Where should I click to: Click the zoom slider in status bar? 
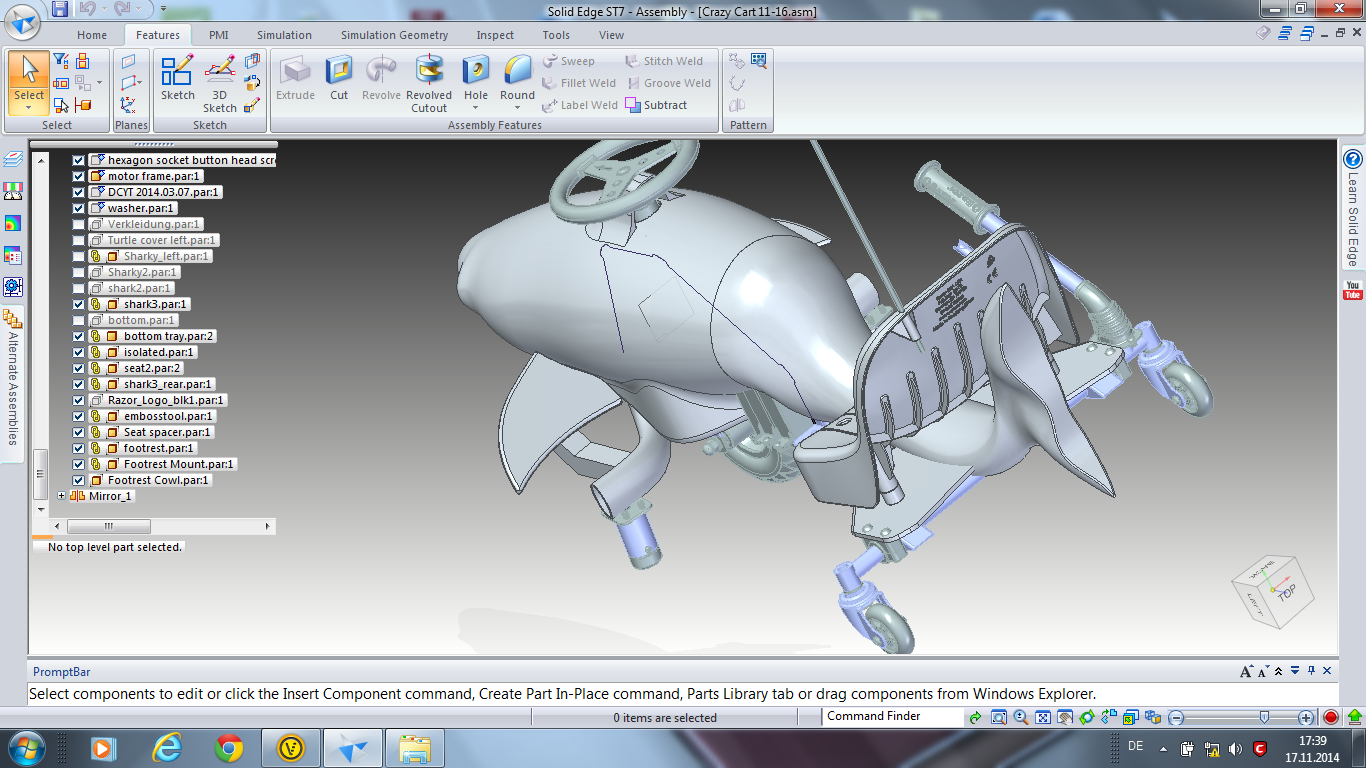[1241, 717]
